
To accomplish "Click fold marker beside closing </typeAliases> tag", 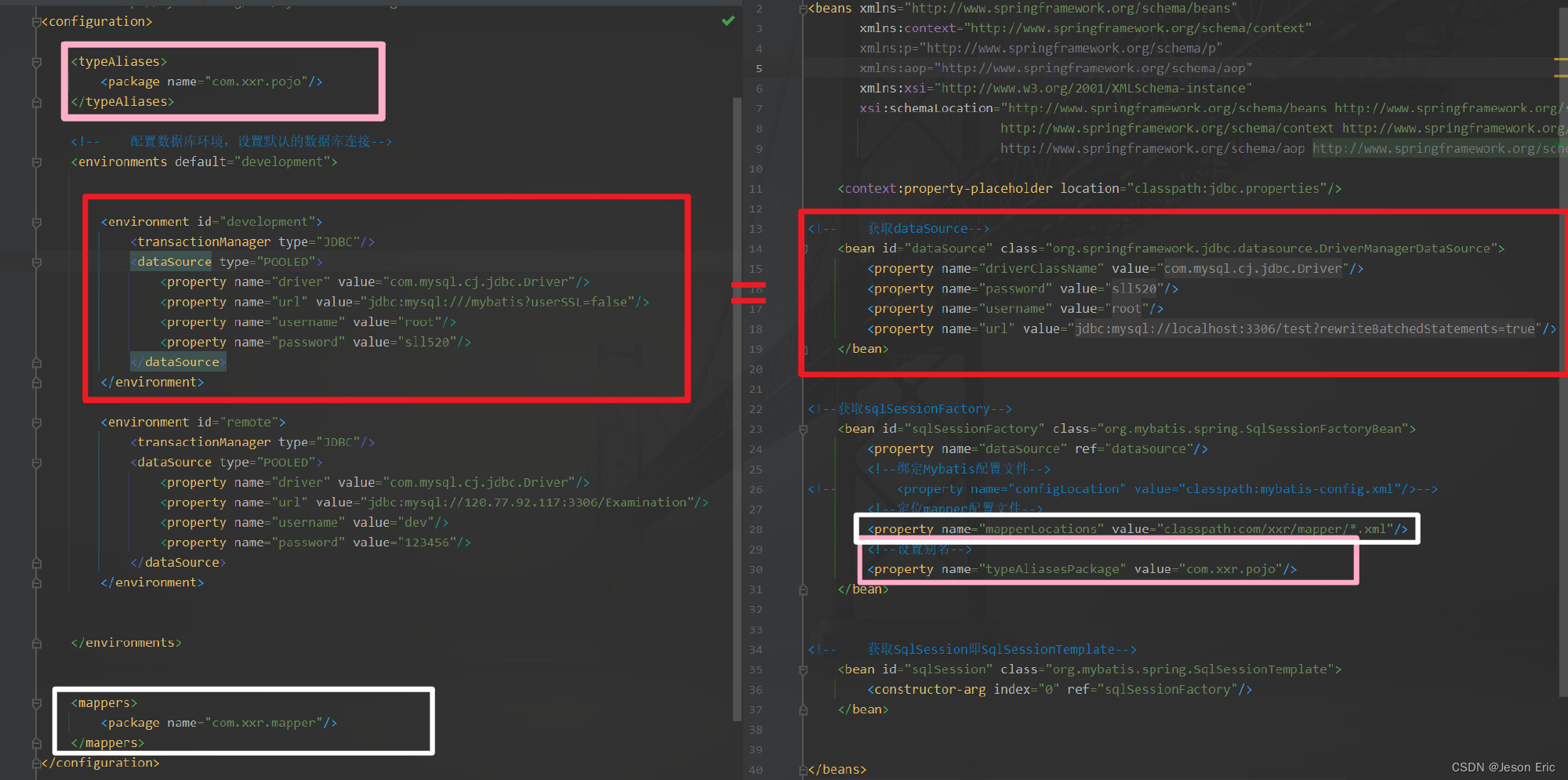I will click(x=36, y=102).
